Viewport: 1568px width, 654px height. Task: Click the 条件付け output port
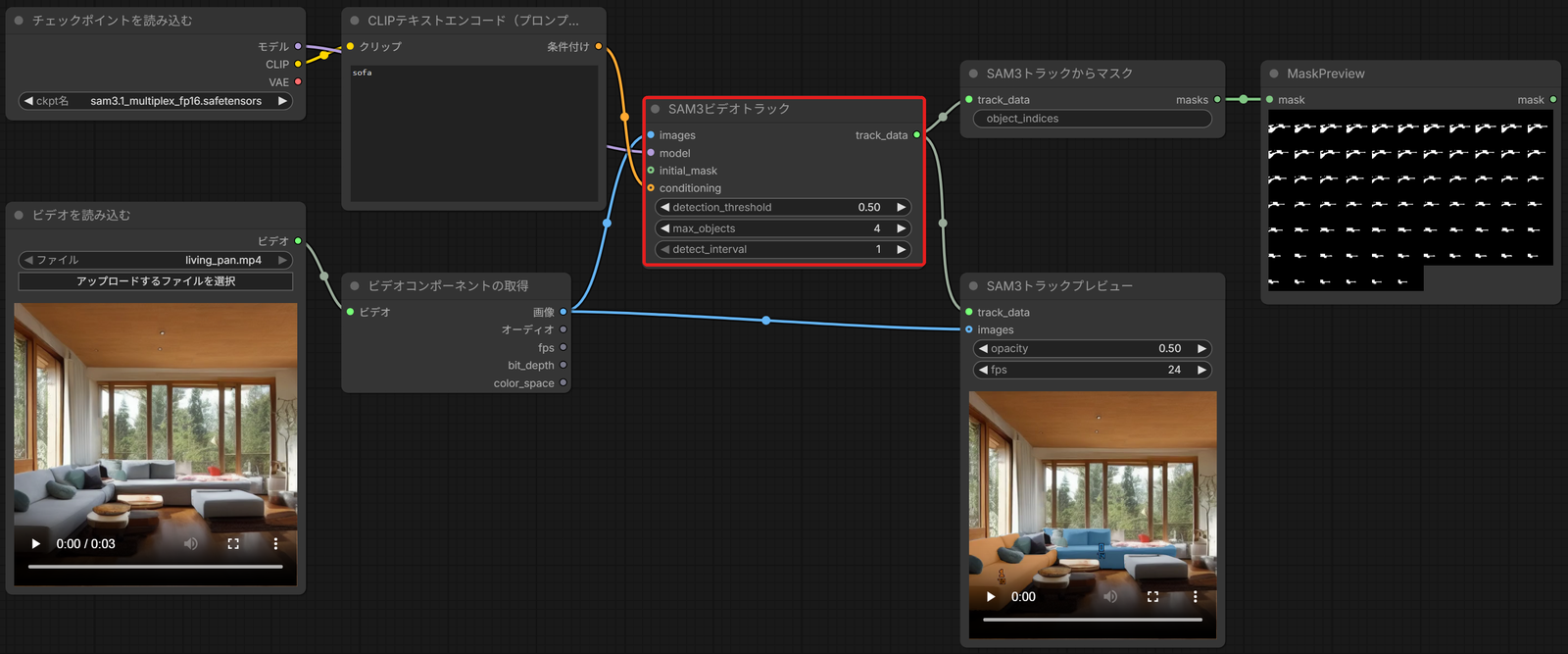tap(599, 46)
